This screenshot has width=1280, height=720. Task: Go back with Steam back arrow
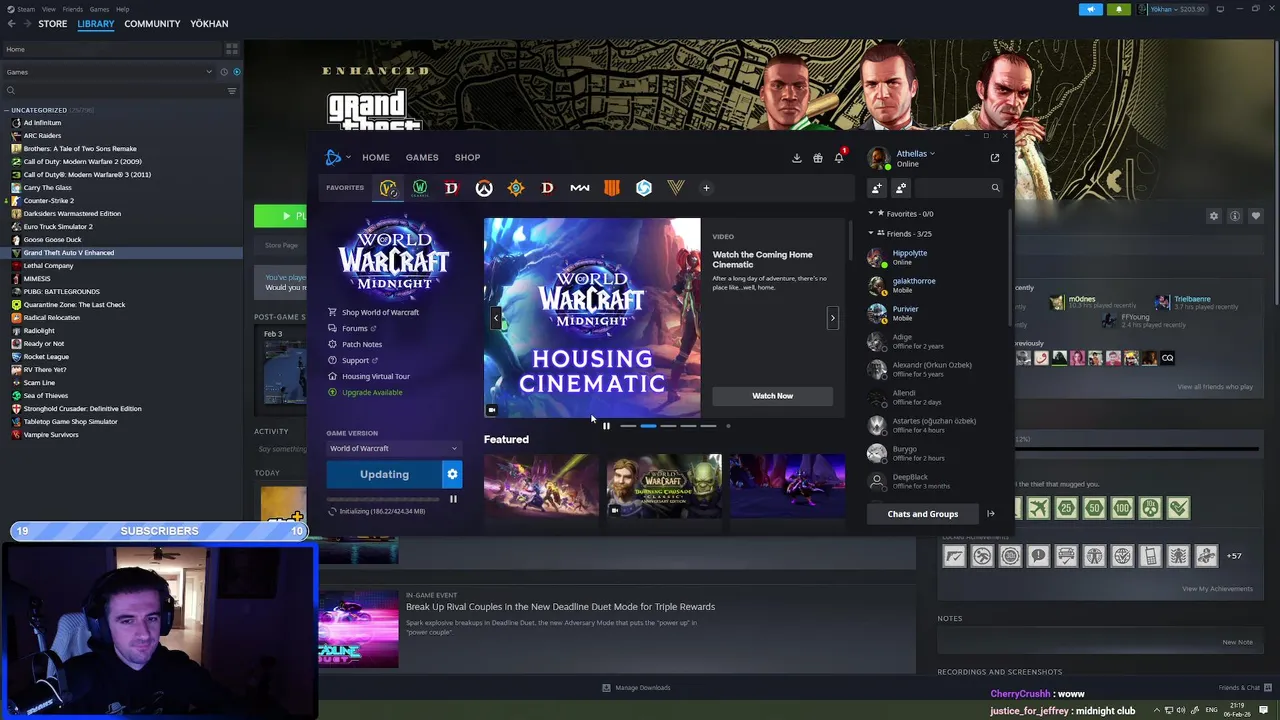click(11, 24)
